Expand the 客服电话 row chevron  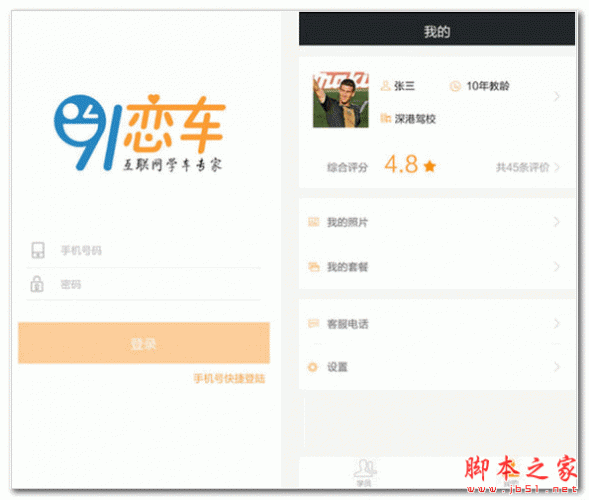[x=557, y=323]
